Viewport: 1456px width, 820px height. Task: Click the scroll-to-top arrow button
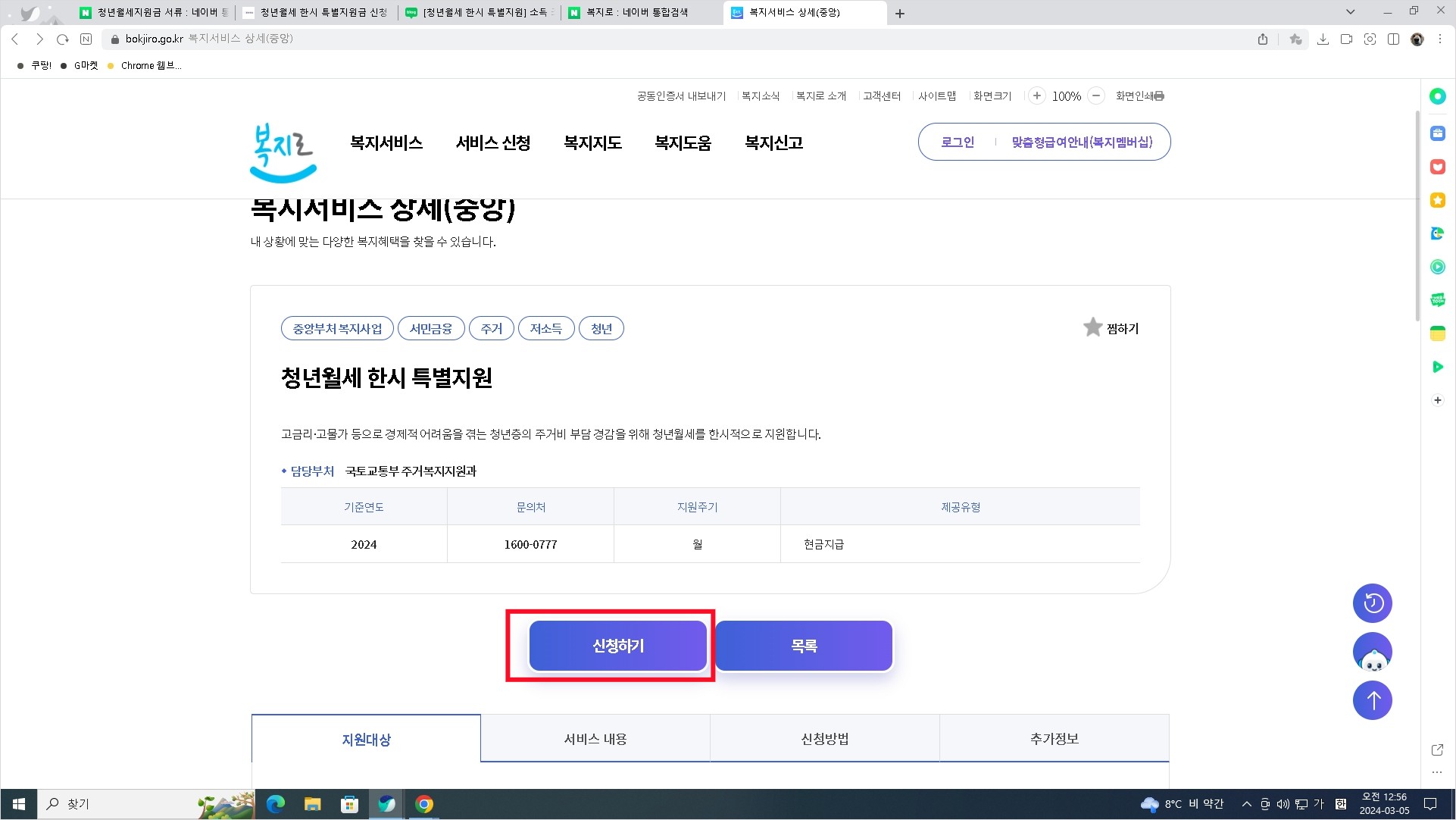pos(1372,700)
